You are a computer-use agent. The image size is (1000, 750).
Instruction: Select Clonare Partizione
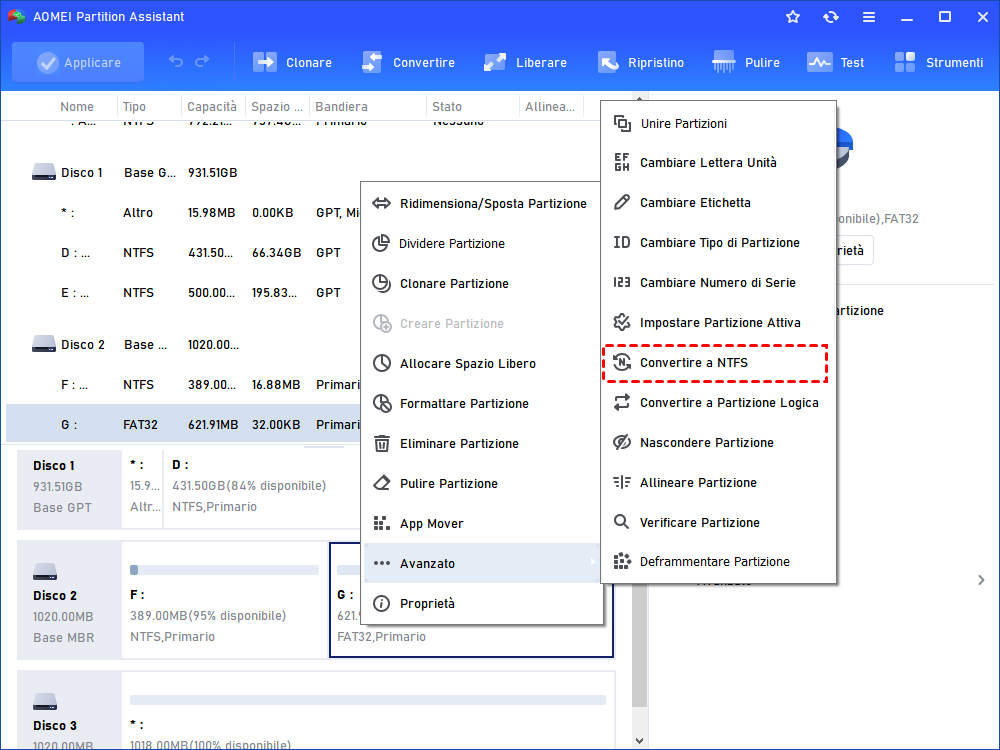point(482,284)
